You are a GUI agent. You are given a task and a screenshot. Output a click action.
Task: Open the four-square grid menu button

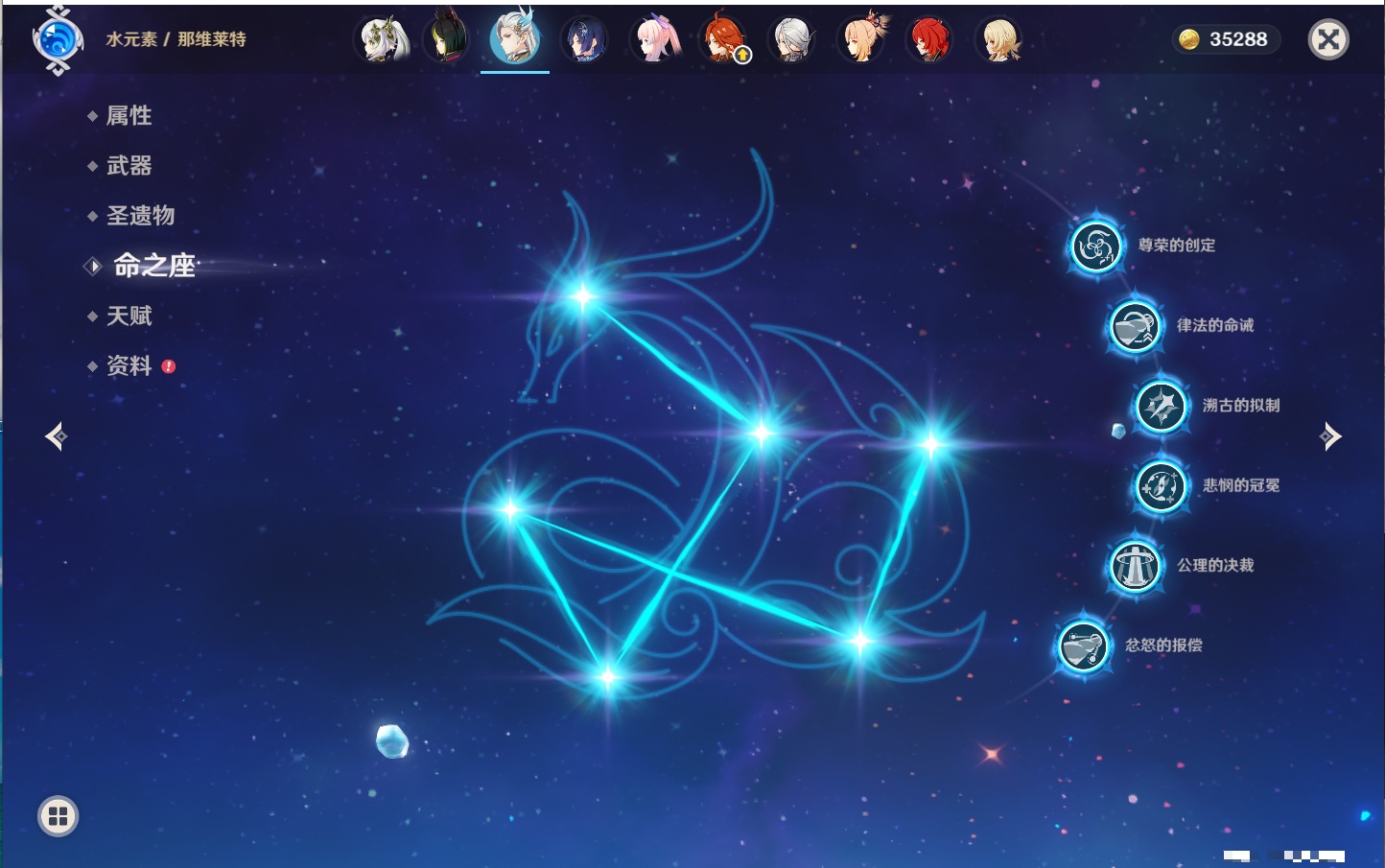pos(58,816)
